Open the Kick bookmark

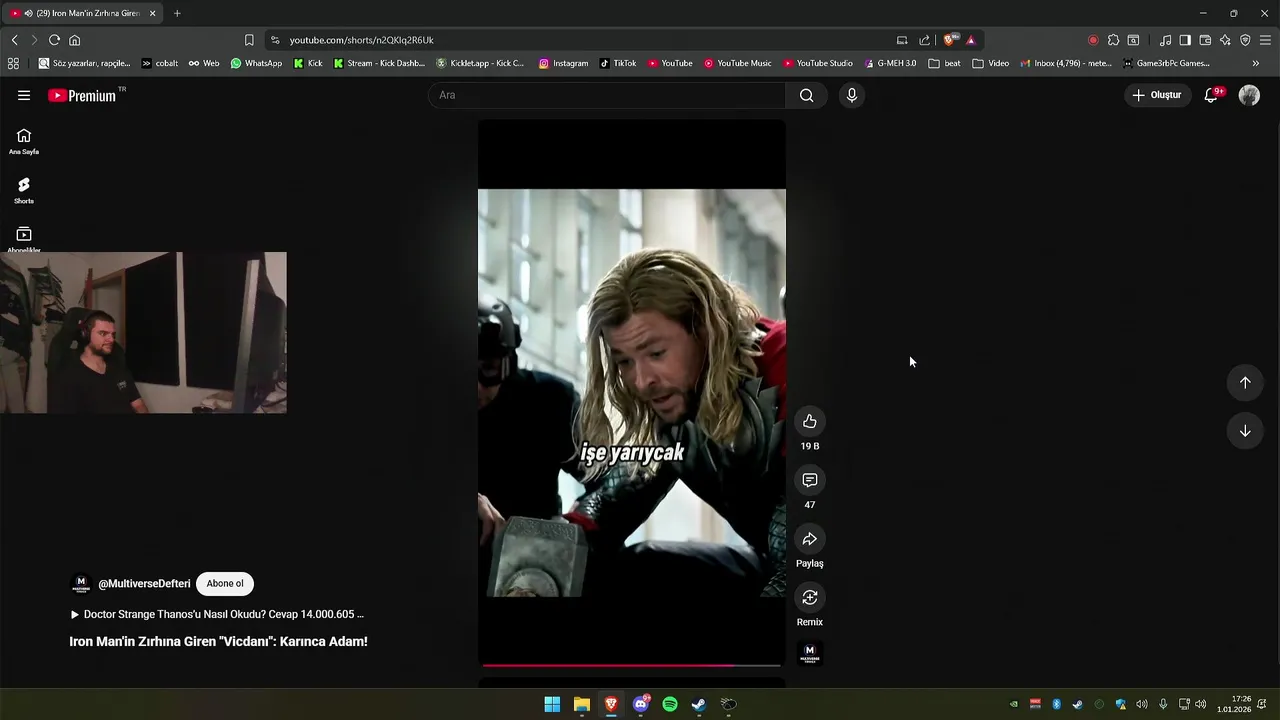click(308, 63)
